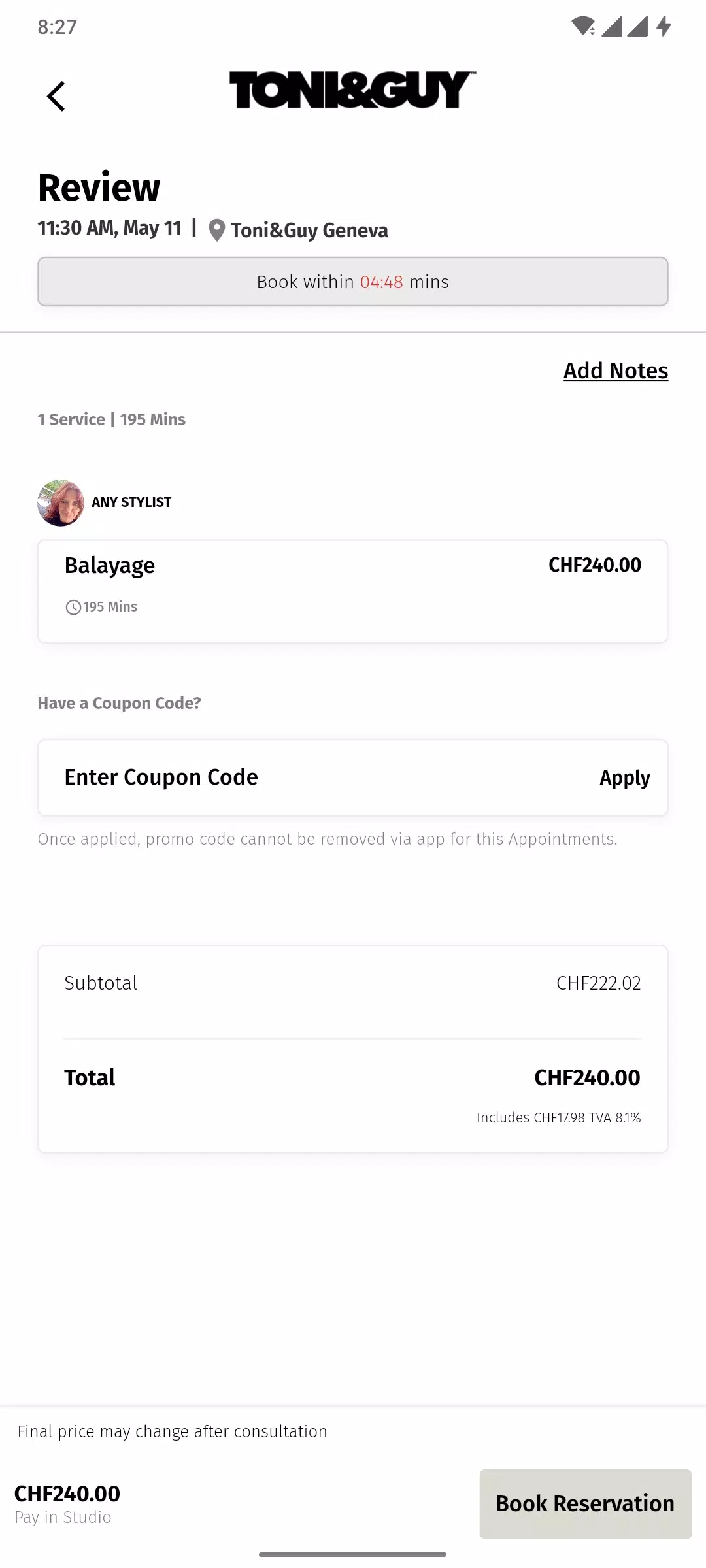
Task: Tap the TONI&GUY logo
Action: click(x=352, y=90)
